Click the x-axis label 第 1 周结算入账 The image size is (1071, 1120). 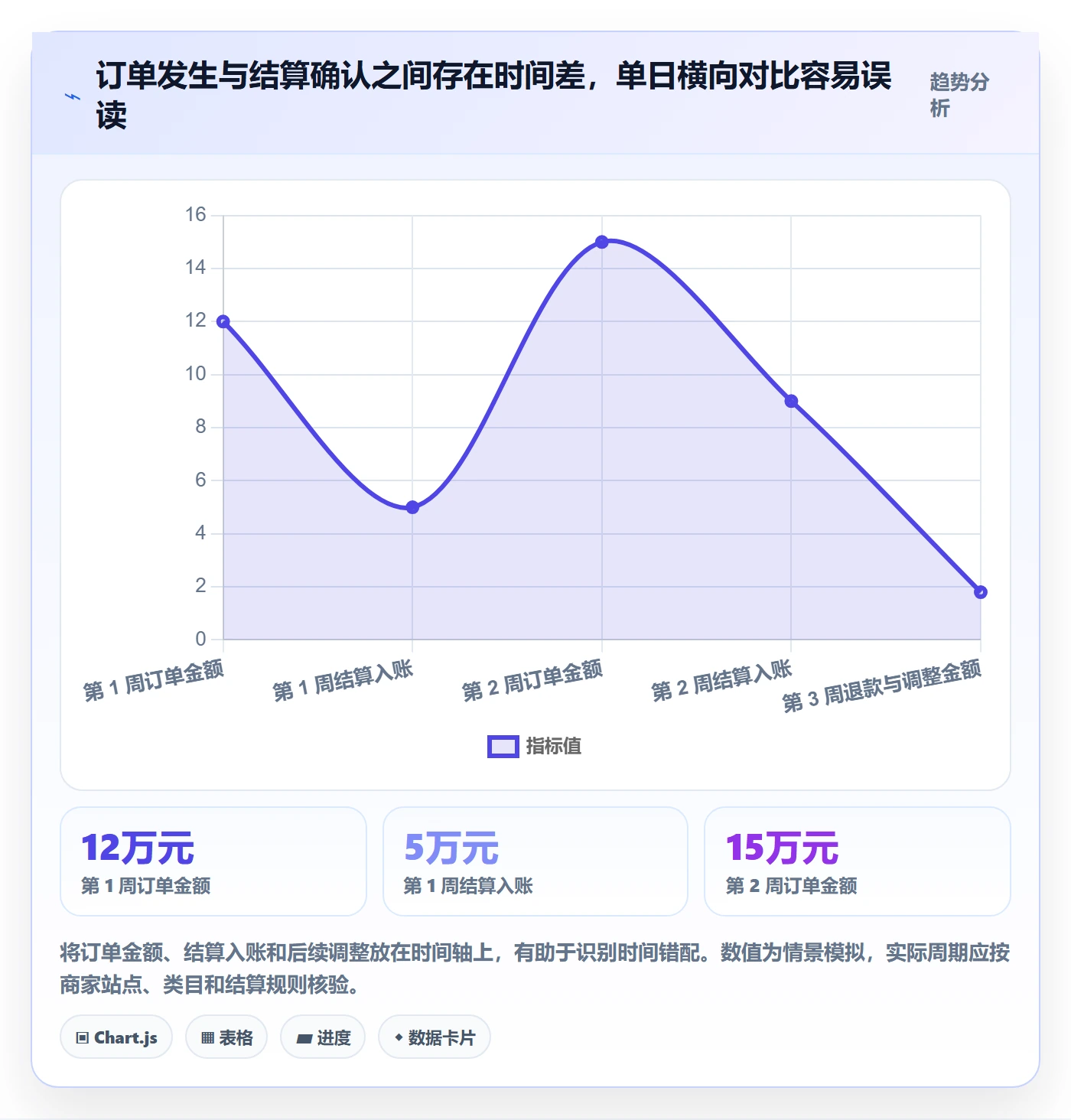[343, 680]
